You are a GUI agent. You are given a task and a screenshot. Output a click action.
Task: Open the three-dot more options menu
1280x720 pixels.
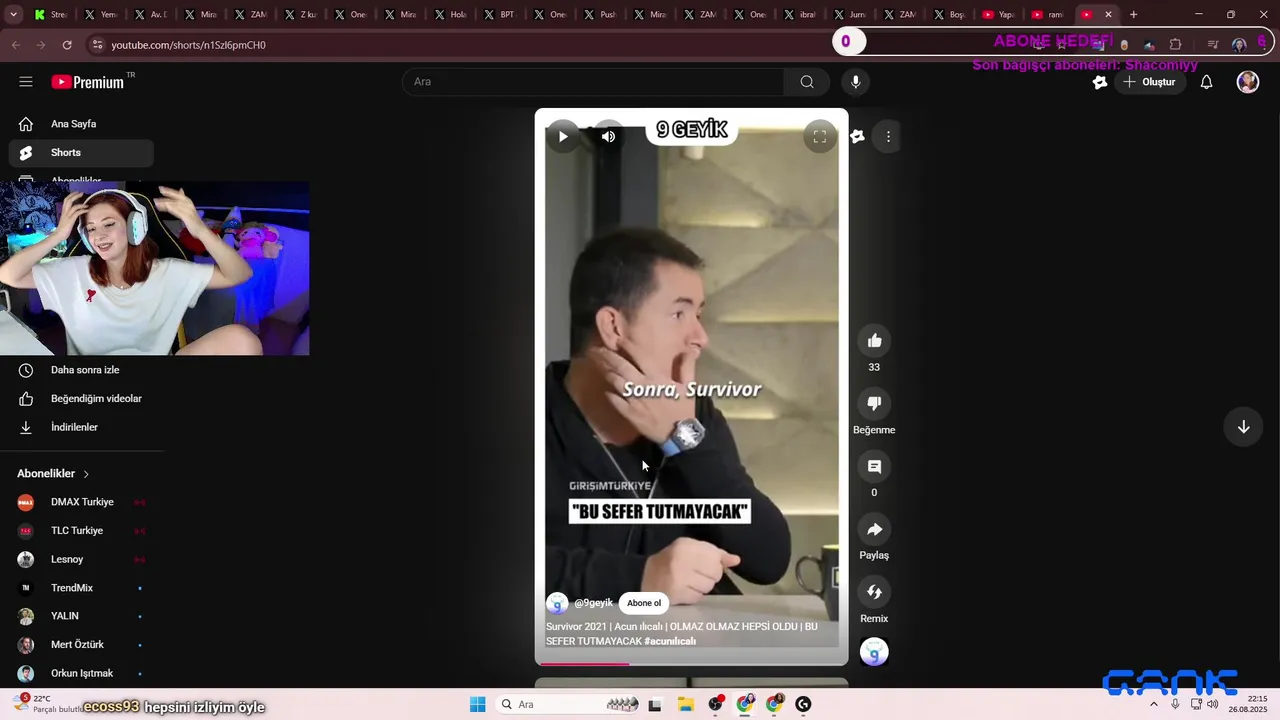888,137
